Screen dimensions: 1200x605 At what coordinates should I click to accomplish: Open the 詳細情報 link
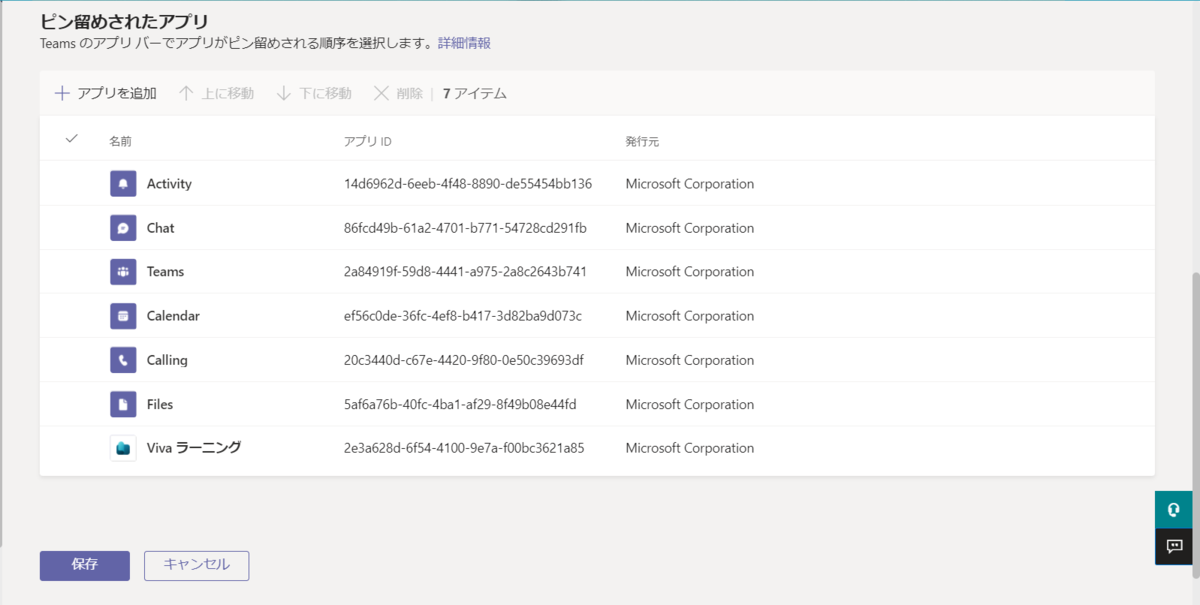pyautogui.click(x=464, y=43)
